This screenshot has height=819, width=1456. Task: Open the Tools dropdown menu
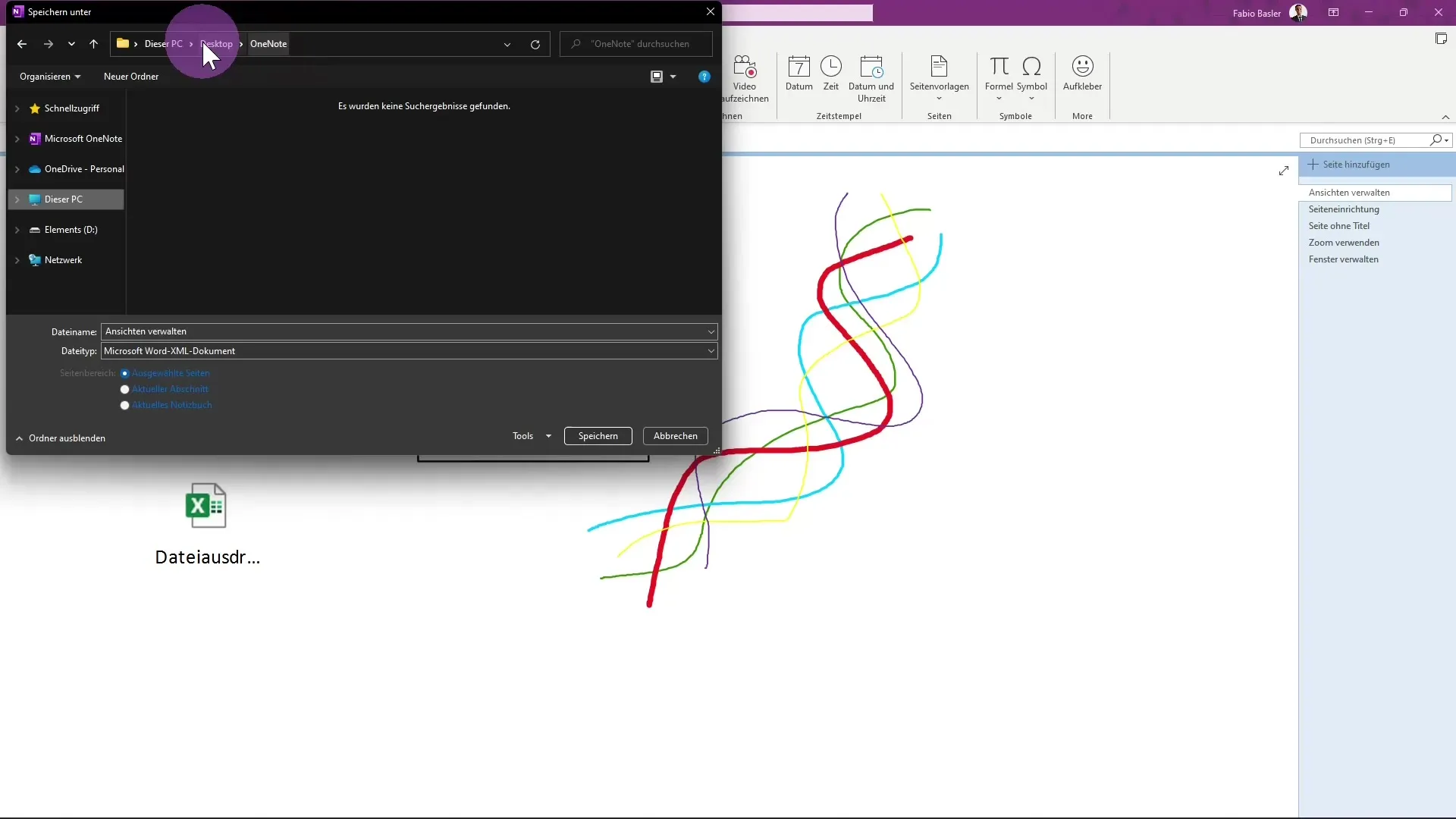point(532,436)
